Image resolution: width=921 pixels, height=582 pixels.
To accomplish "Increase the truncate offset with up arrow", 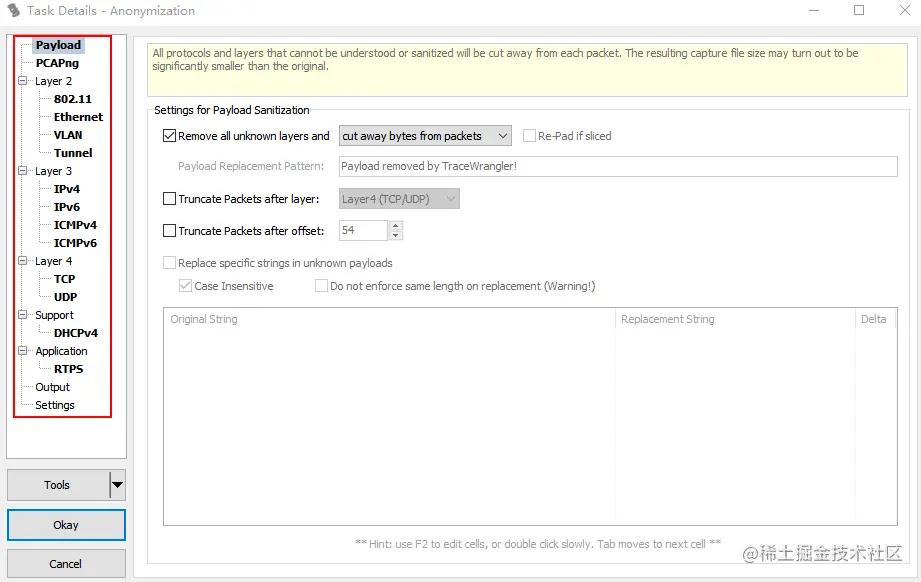I will 396,226.
